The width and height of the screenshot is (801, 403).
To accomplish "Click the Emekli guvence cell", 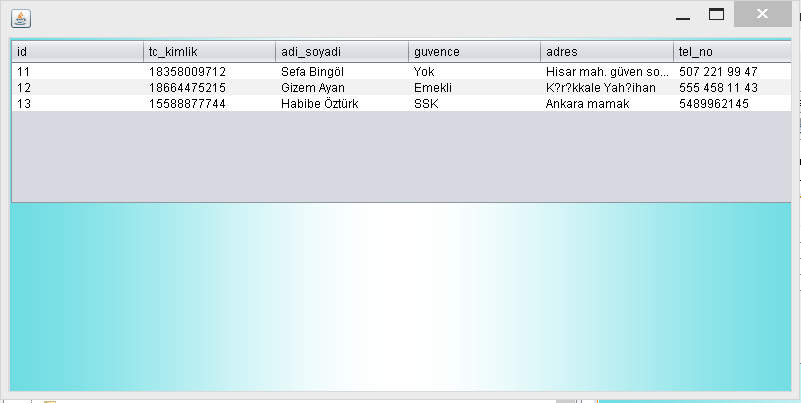I will point(433,88).
